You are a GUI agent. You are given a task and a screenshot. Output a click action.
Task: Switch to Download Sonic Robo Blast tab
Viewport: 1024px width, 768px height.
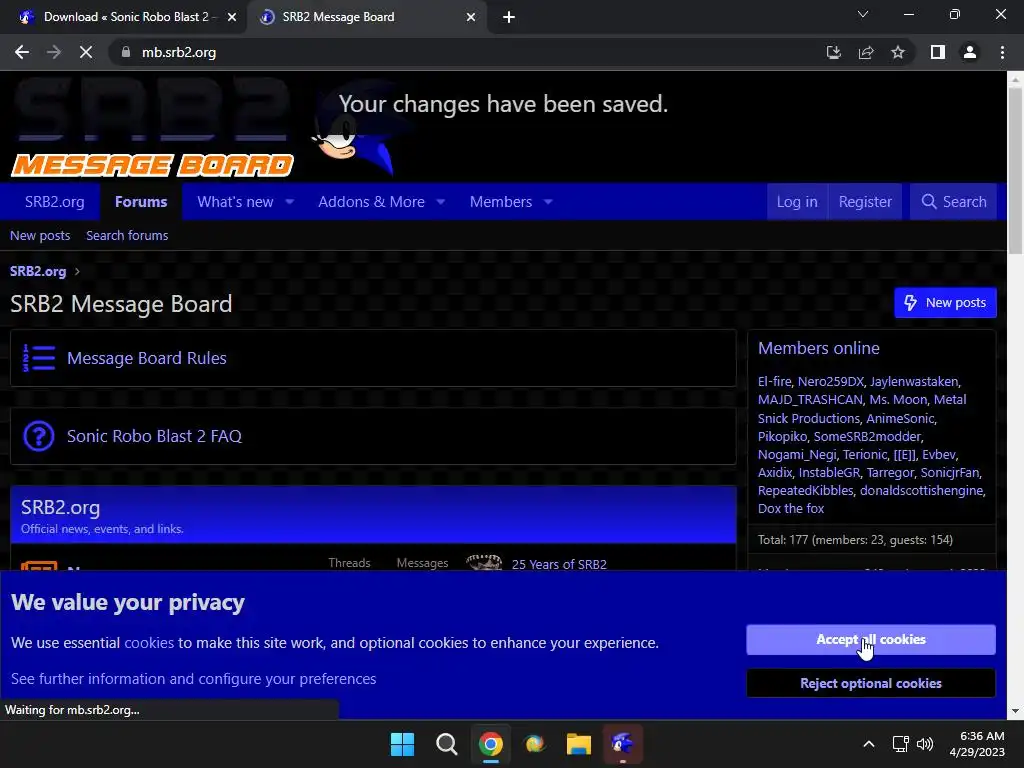coord(124,17)
